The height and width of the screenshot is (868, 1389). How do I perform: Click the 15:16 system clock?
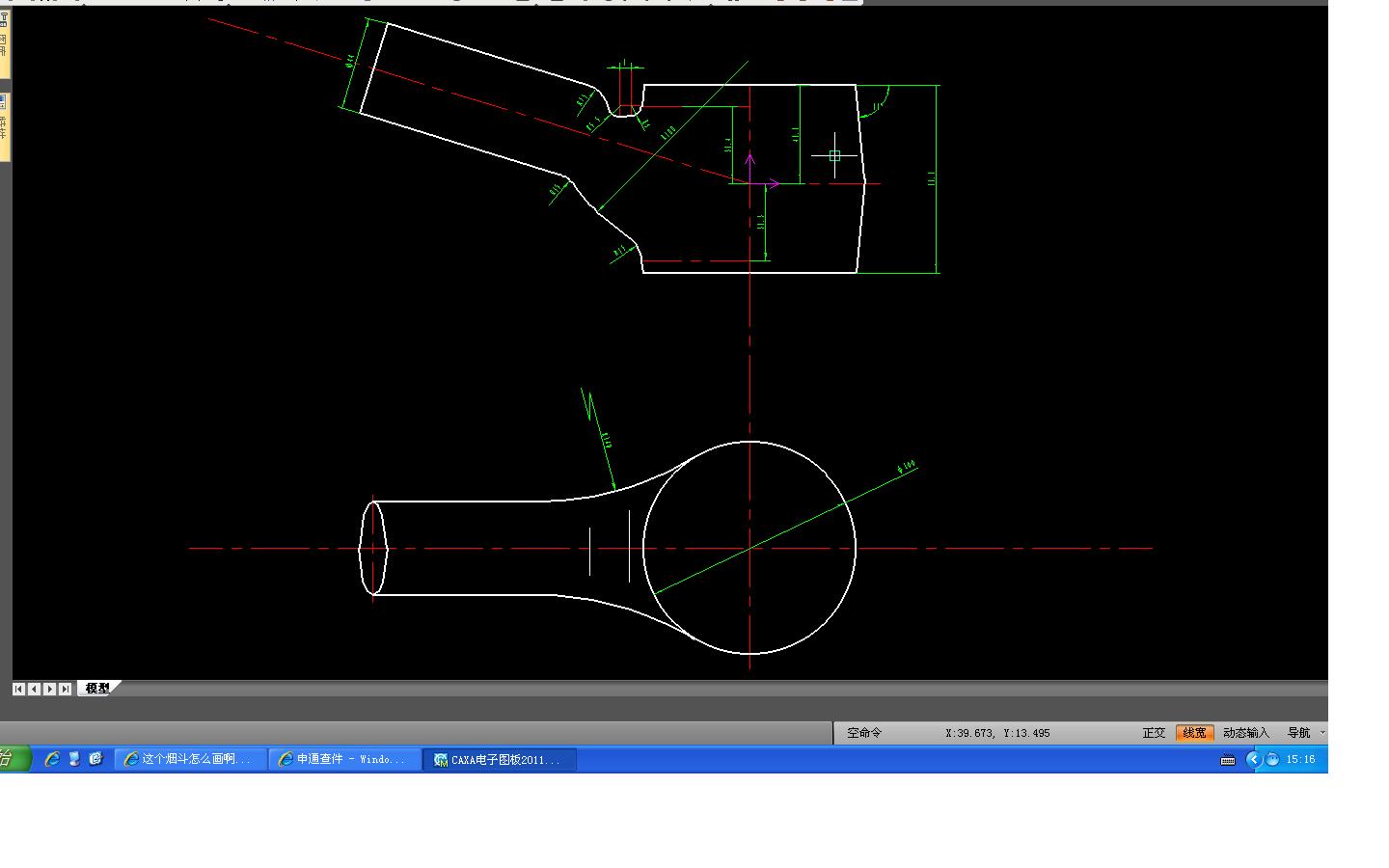coord(1300,760)
